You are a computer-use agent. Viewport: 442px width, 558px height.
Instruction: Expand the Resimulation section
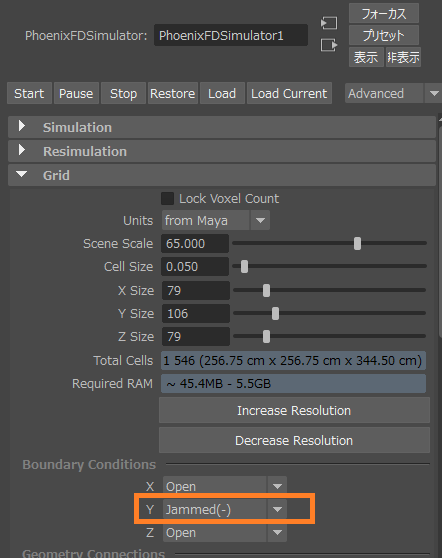pos(22,150)
